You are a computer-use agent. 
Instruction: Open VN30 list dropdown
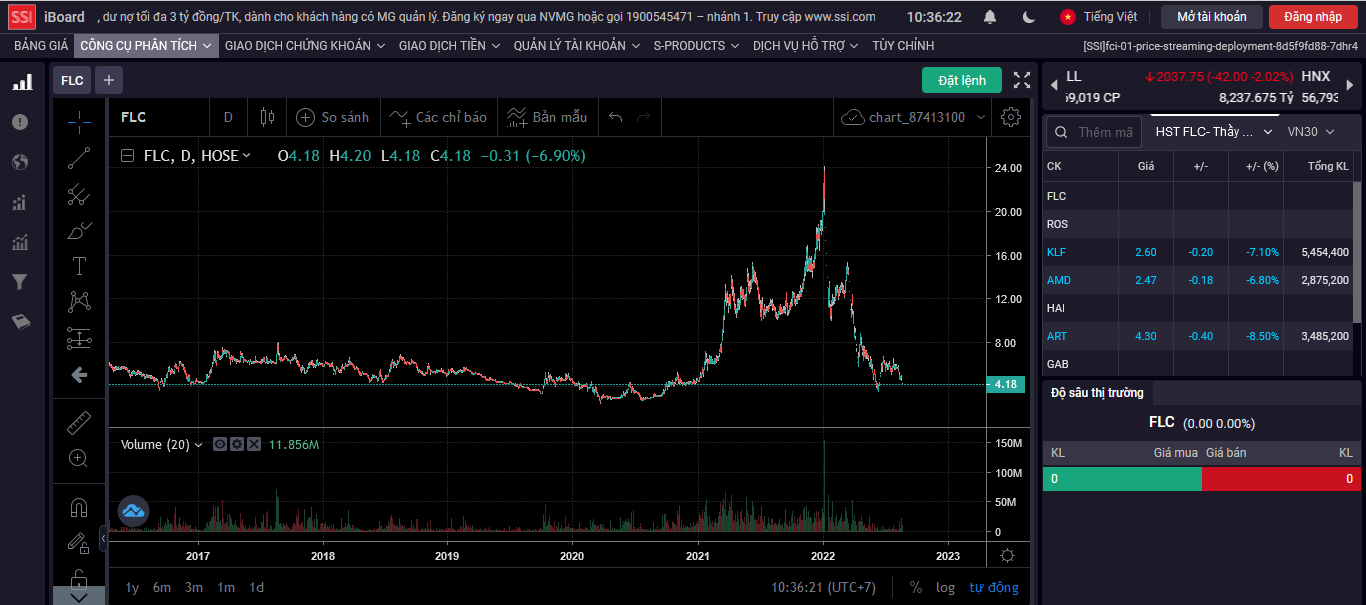[1310, 132]
